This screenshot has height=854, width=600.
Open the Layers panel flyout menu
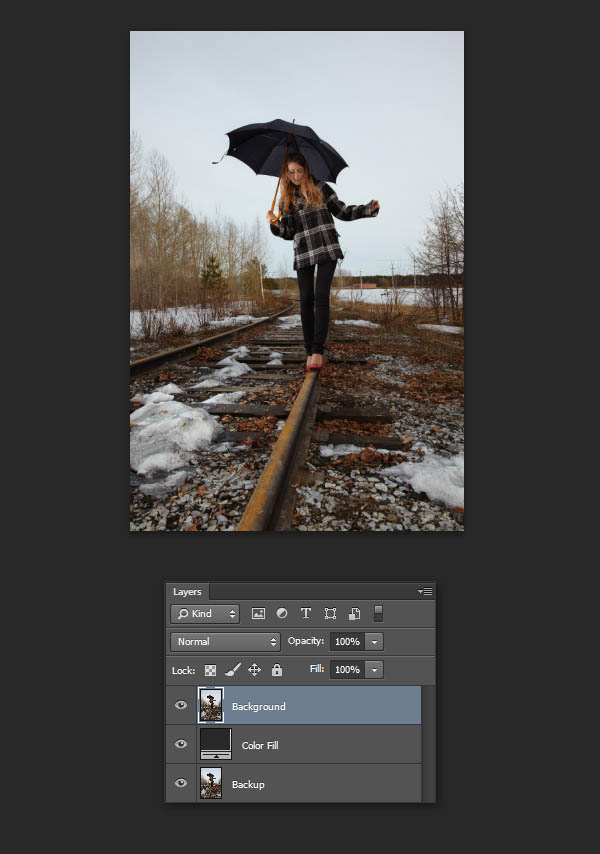(424, 592)
